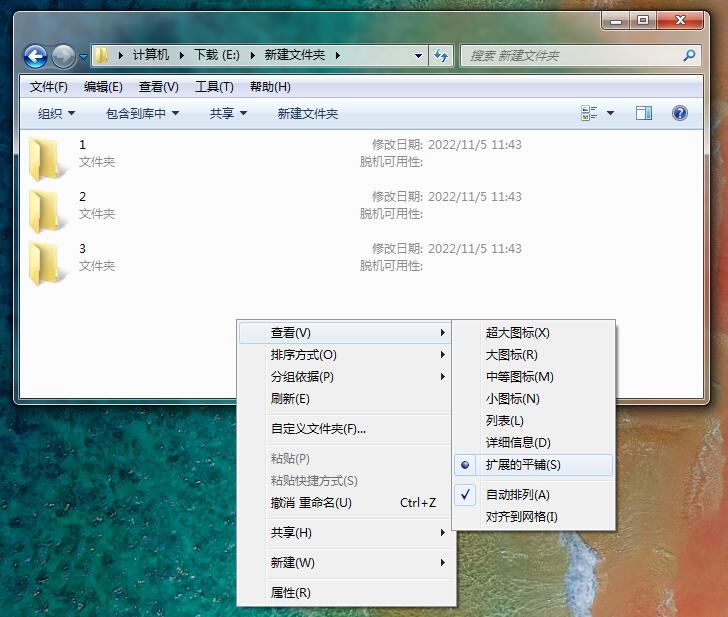Select the folder icon named 1
The image size is (728, 617).
coord(45,160)
